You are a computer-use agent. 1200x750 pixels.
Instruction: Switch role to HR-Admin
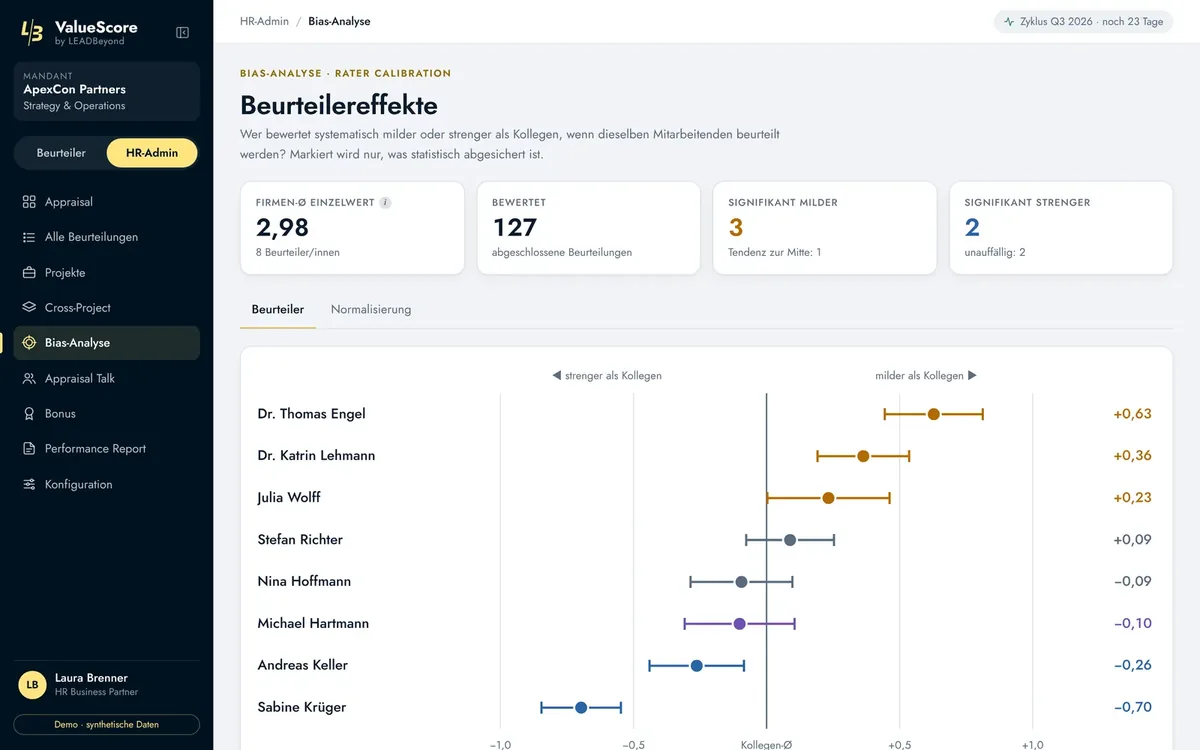tap(152, 153)
